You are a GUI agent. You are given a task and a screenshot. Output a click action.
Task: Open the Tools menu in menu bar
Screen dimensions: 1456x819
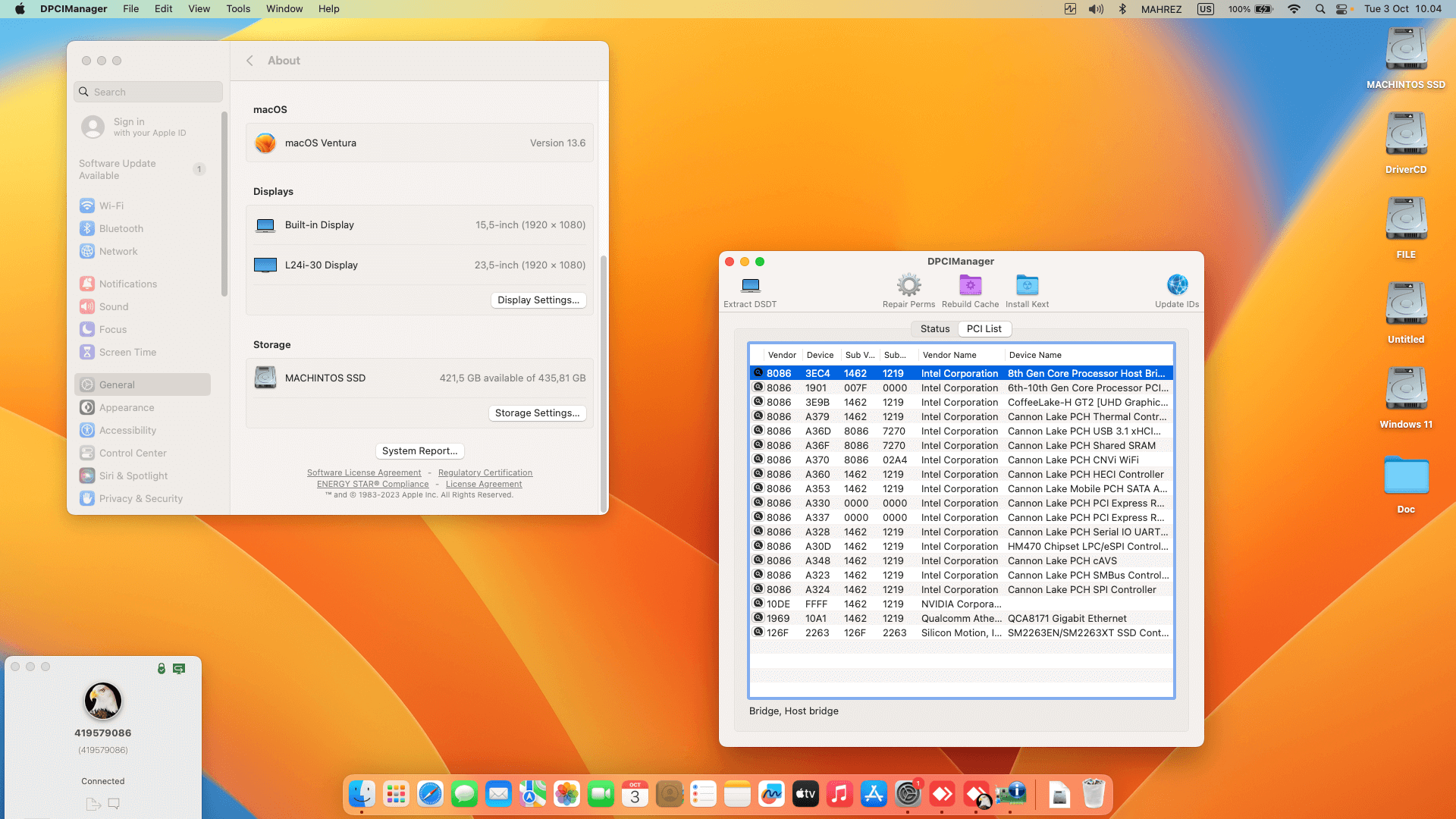[238, 9]
